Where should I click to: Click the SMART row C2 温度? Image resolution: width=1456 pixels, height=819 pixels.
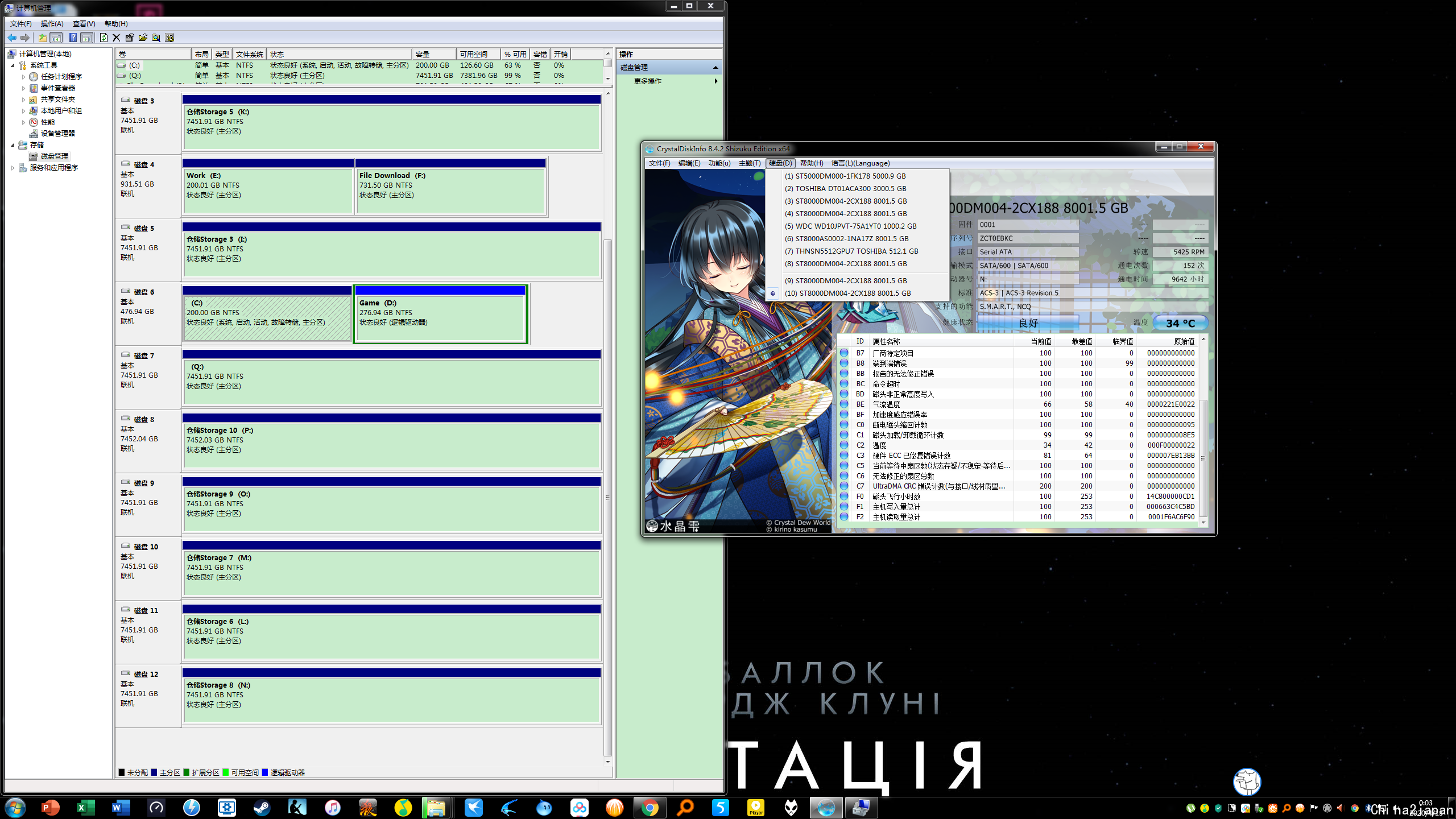[1018, 445]
